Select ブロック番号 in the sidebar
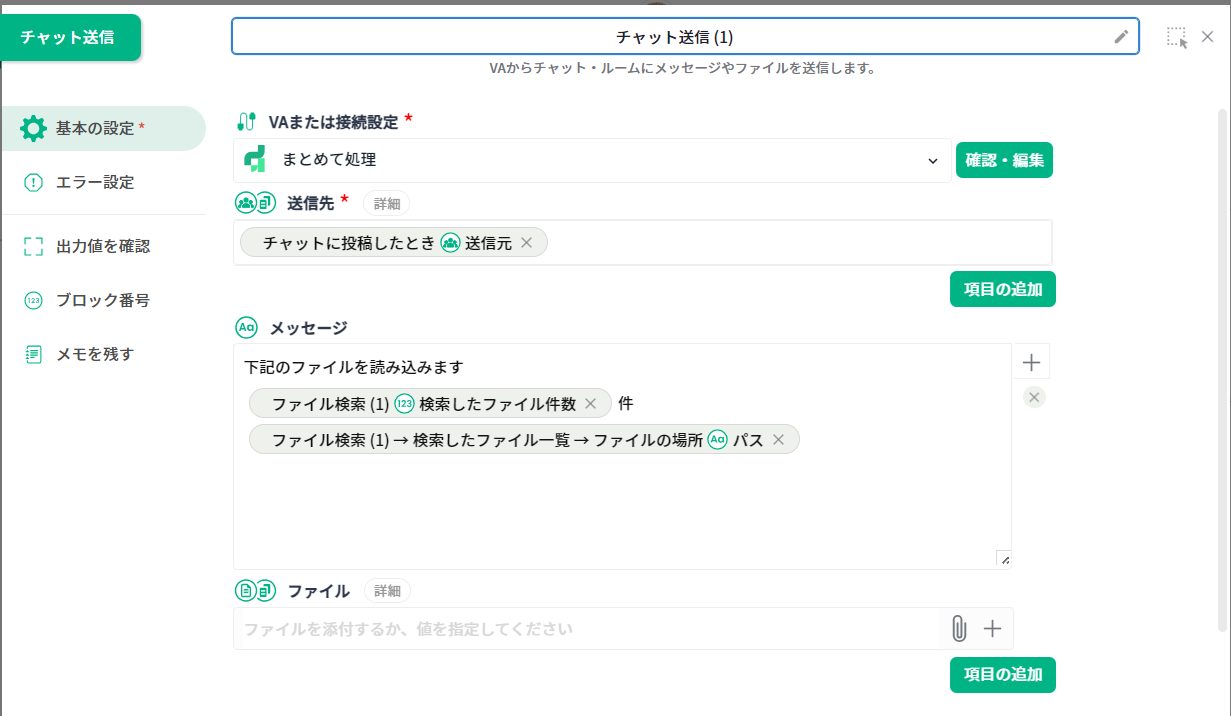1231x716 pixels. 103,300
